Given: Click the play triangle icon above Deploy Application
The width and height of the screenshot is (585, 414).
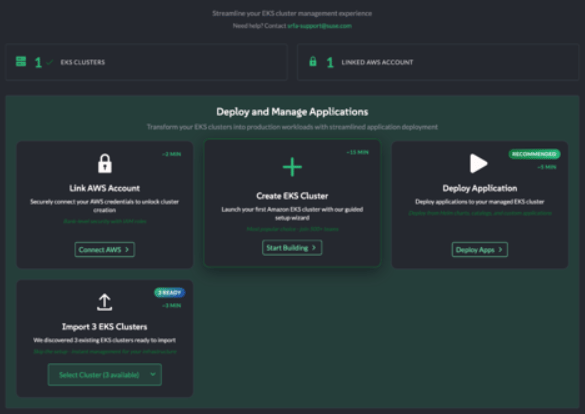Looking at the screenshot, I should pos(479,163).
